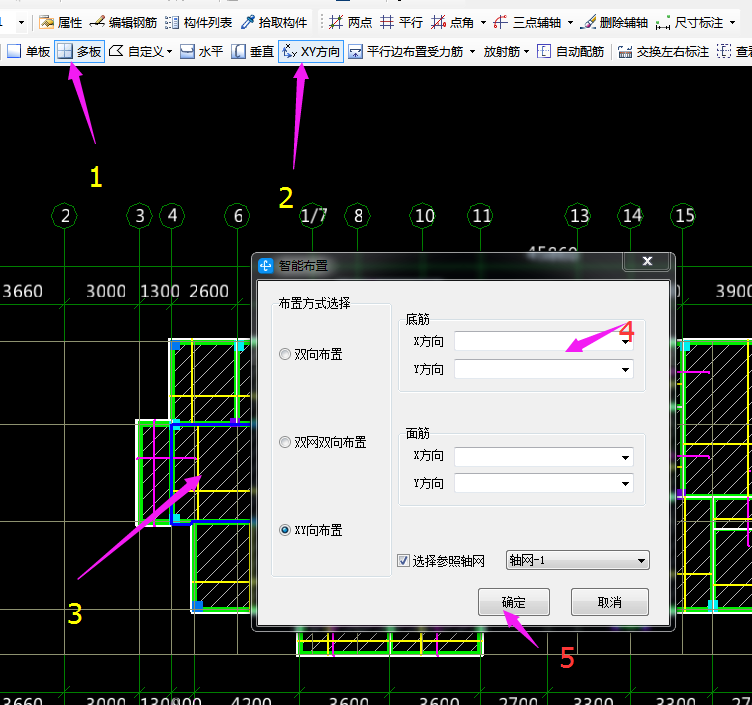Open 面筋 Y方向 dropdown
This screenshot has height=705, width=752.
543,483
